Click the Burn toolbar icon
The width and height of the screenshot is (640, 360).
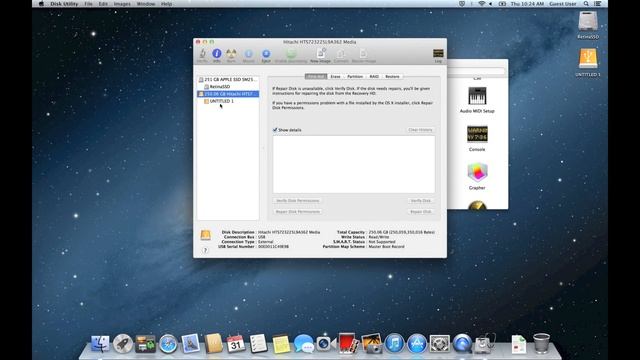pos(231,55)
